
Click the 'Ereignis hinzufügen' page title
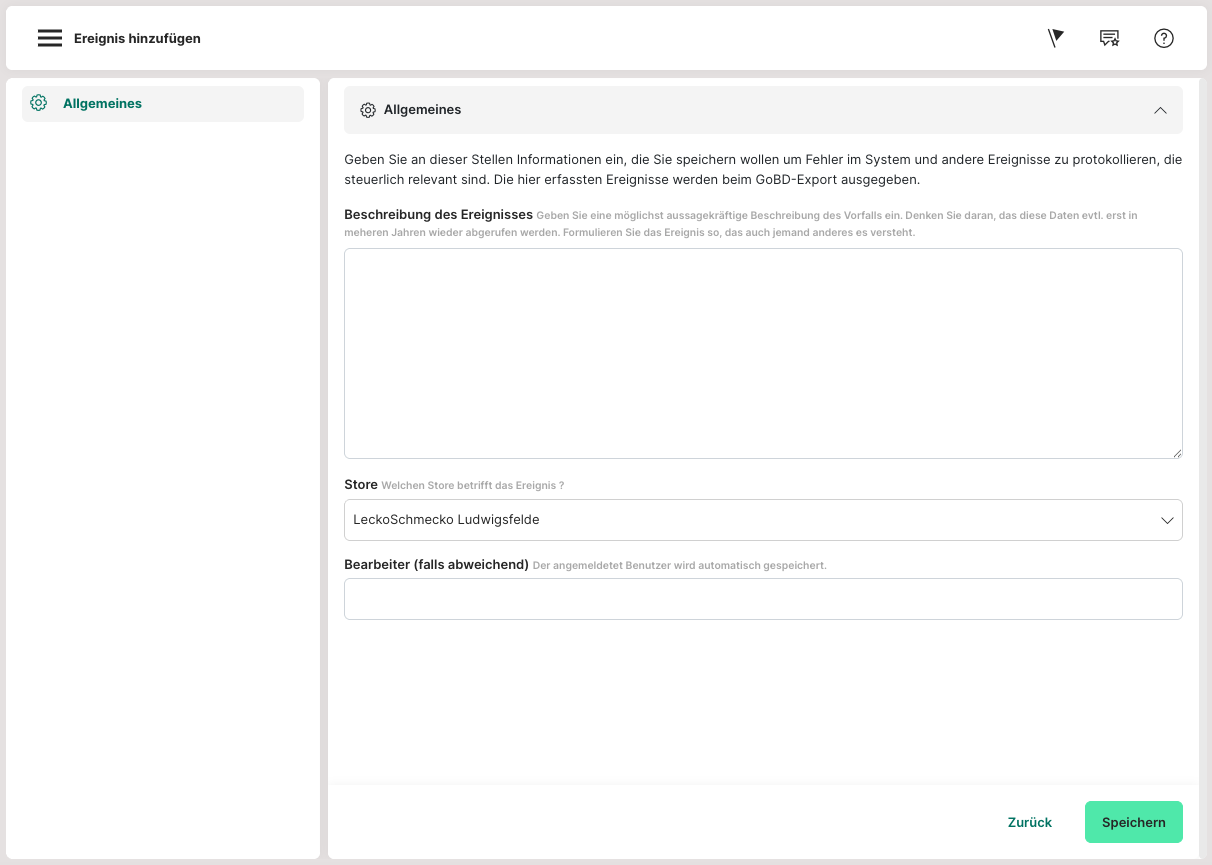[137, 38]
